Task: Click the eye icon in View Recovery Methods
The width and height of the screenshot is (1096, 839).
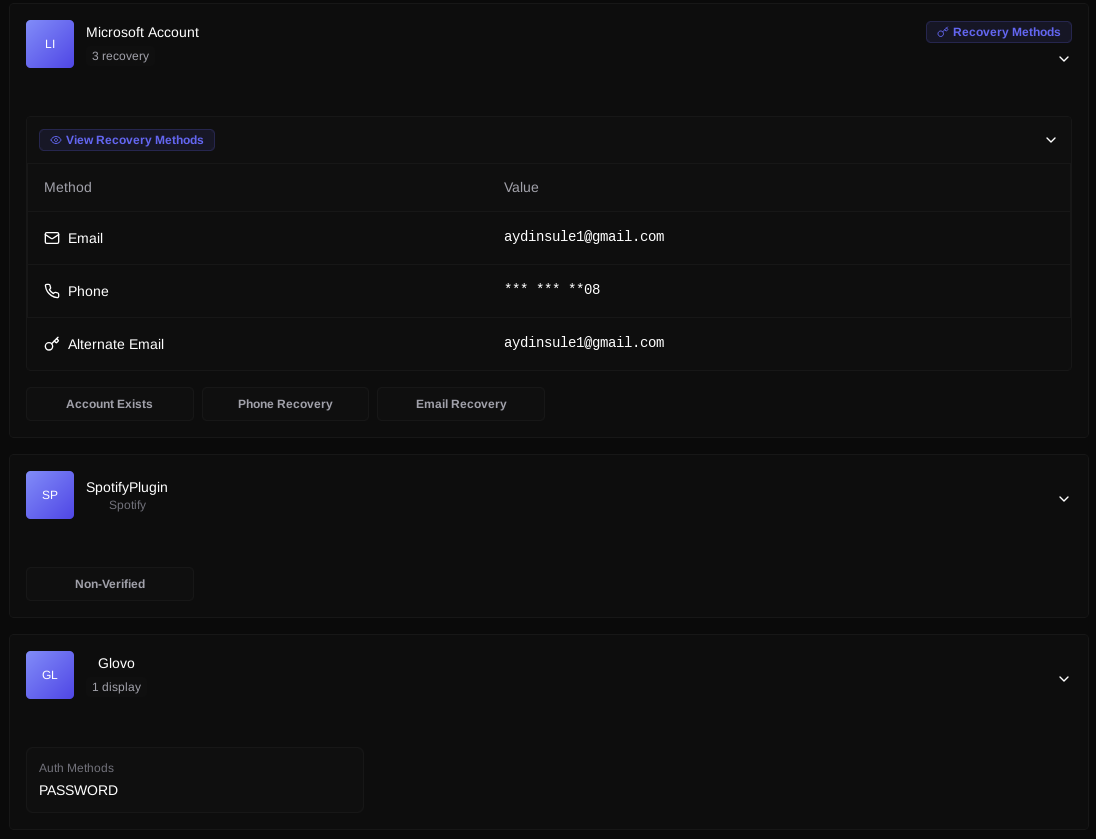Action: (x=56, y=140)
